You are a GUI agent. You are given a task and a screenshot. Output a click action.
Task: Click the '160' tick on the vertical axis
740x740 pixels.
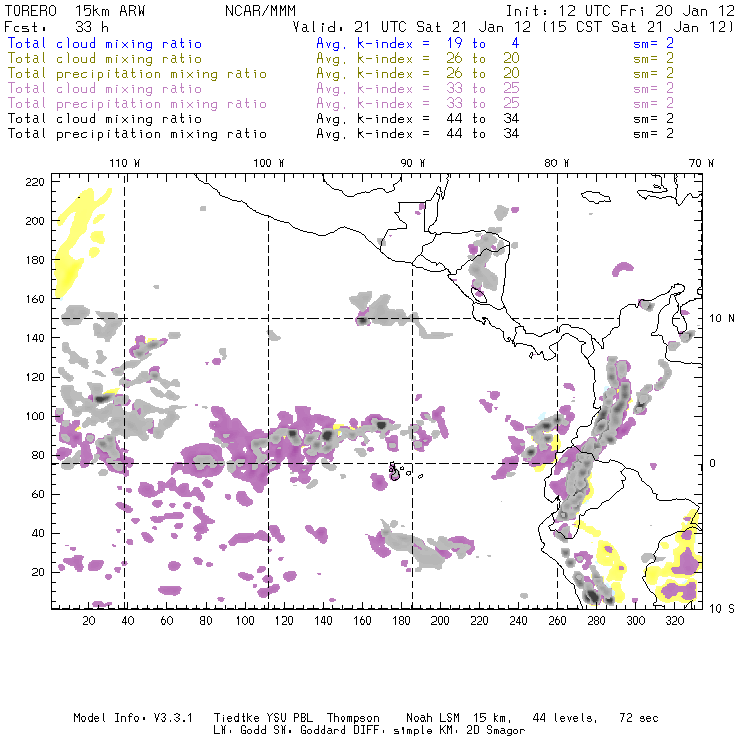tap(35, 299)
